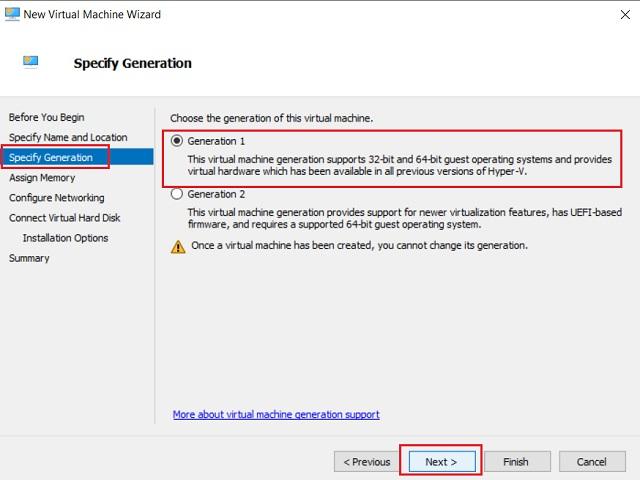This screenshot has height=480, width=640.
Task: Go to the Before You Begin step
Action: [47, 117]
